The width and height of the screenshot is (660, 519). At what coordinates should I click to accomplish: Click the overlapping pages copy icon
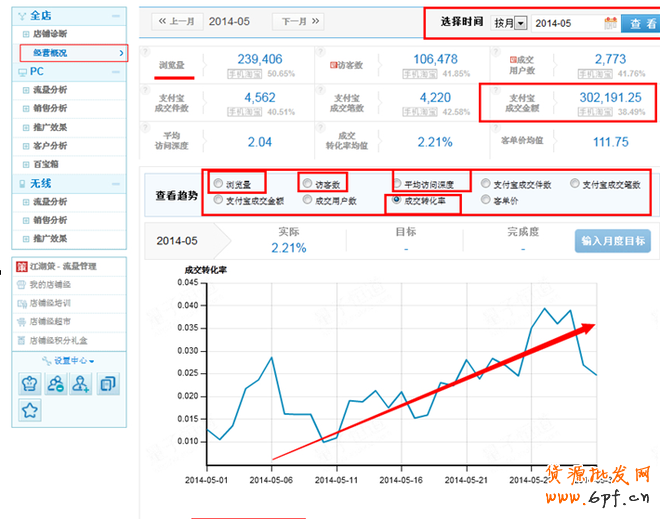tap(108, 384)
